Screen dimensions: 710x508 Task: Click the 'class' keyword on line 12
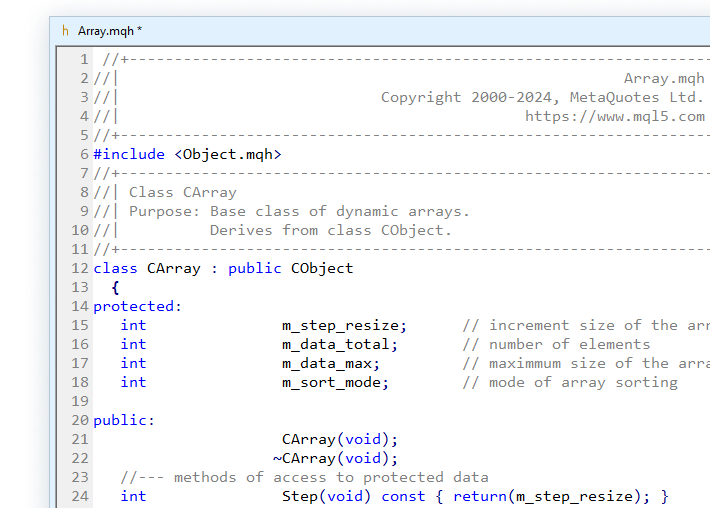(x=115, y=268)
